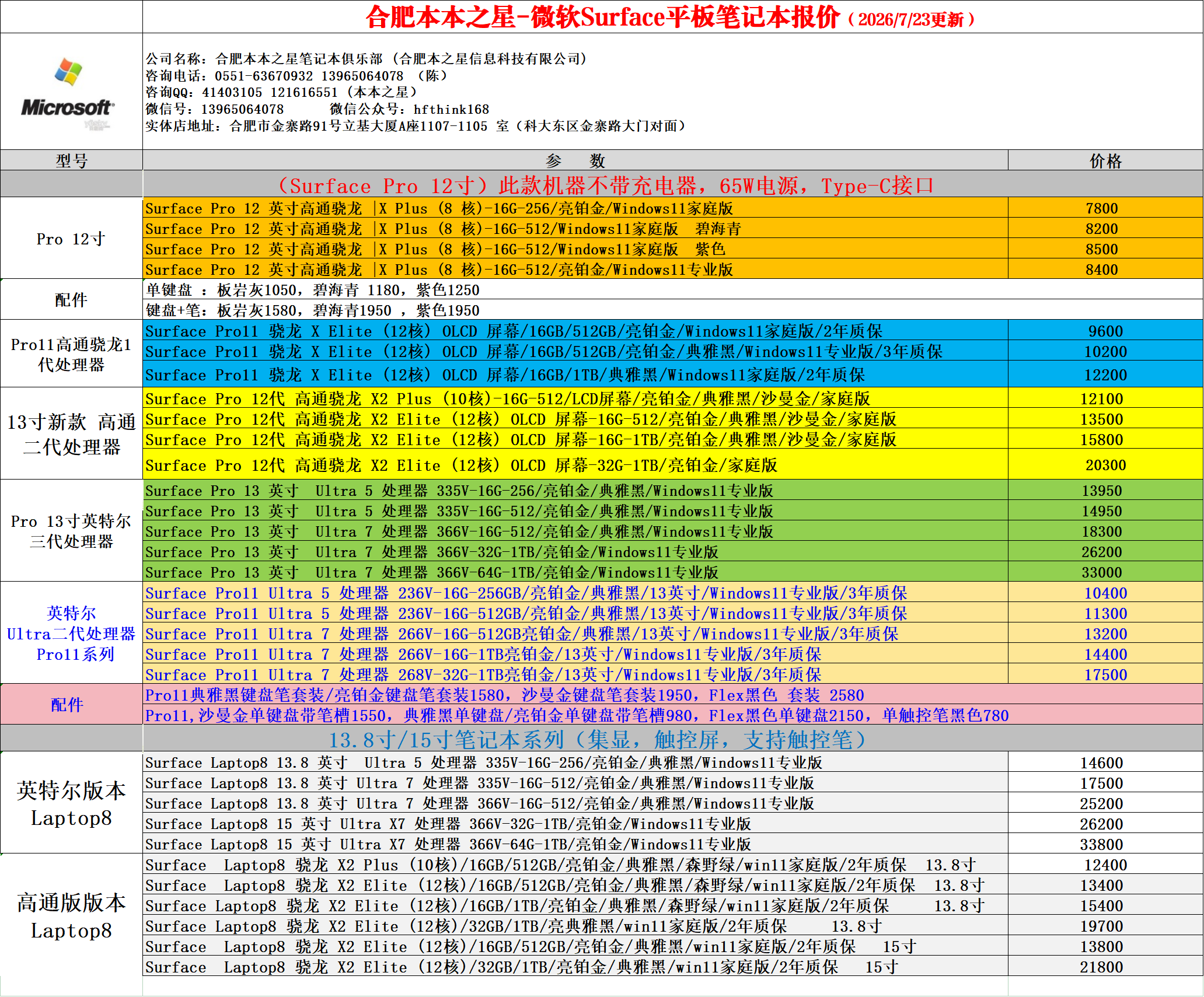Select the title 合肥本本之星-微软Surface平板笔记本报价
1204x997 pixels.
[603, 18]
